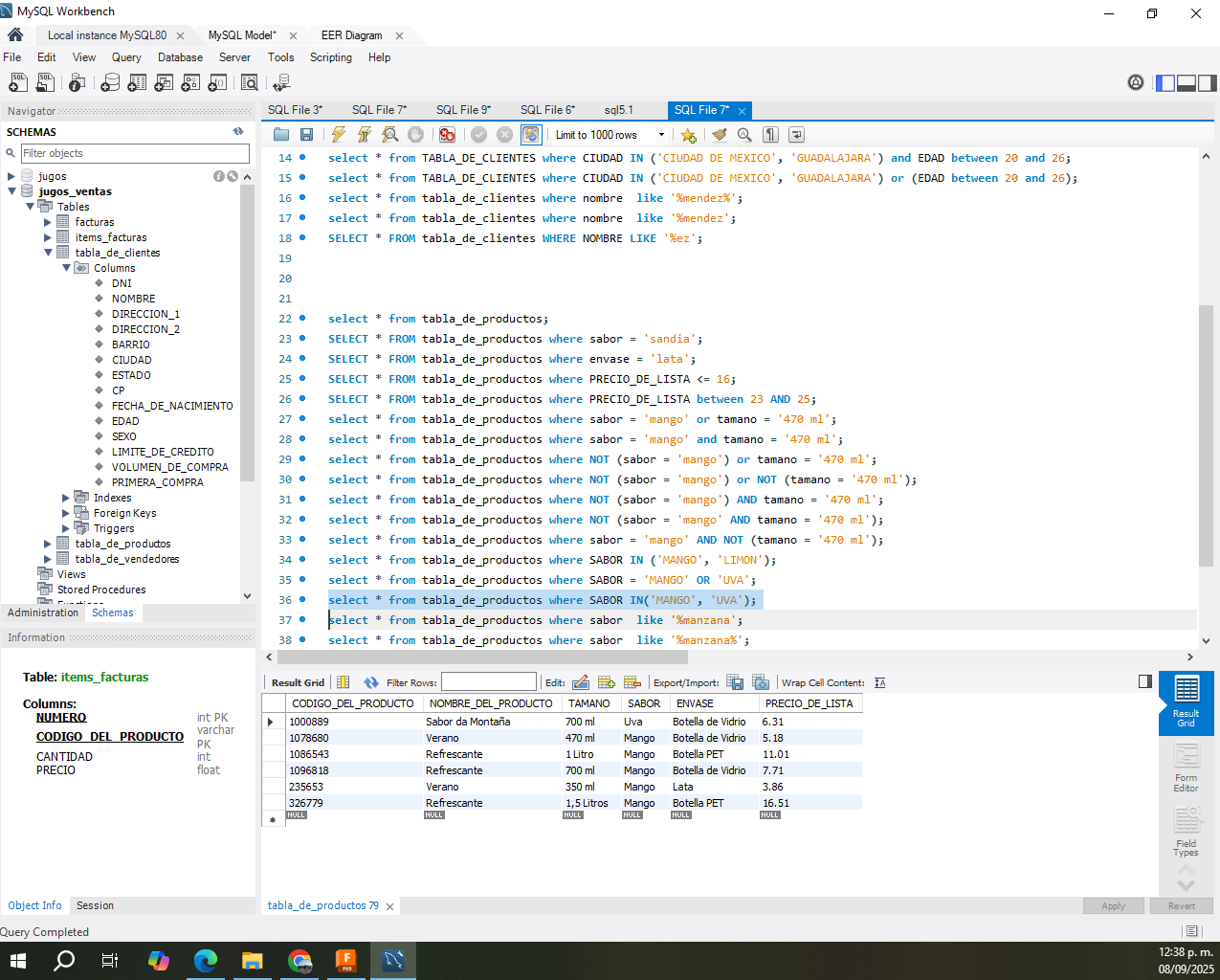Create a new schema icon
This screenshot has height=980, width=1220.
coord(110,83)
